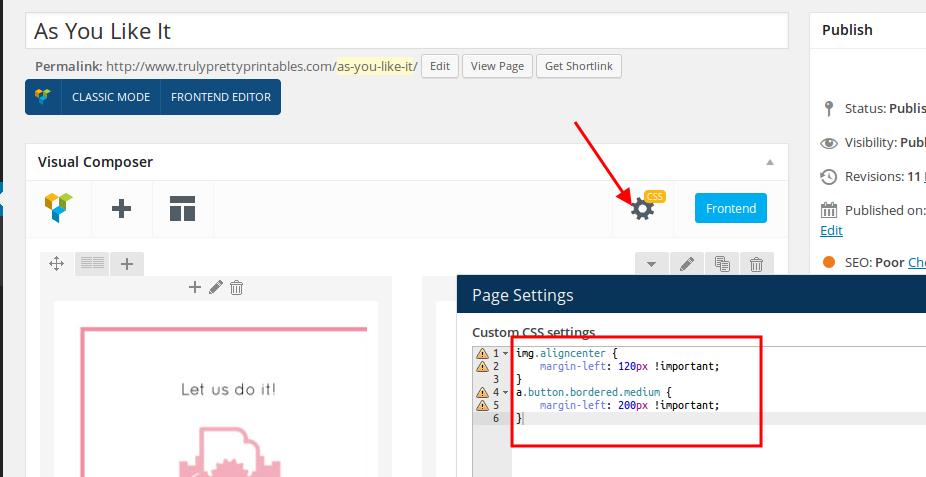
Task: Click the Revisions clock icon
Action: click(x=829, y=177)
